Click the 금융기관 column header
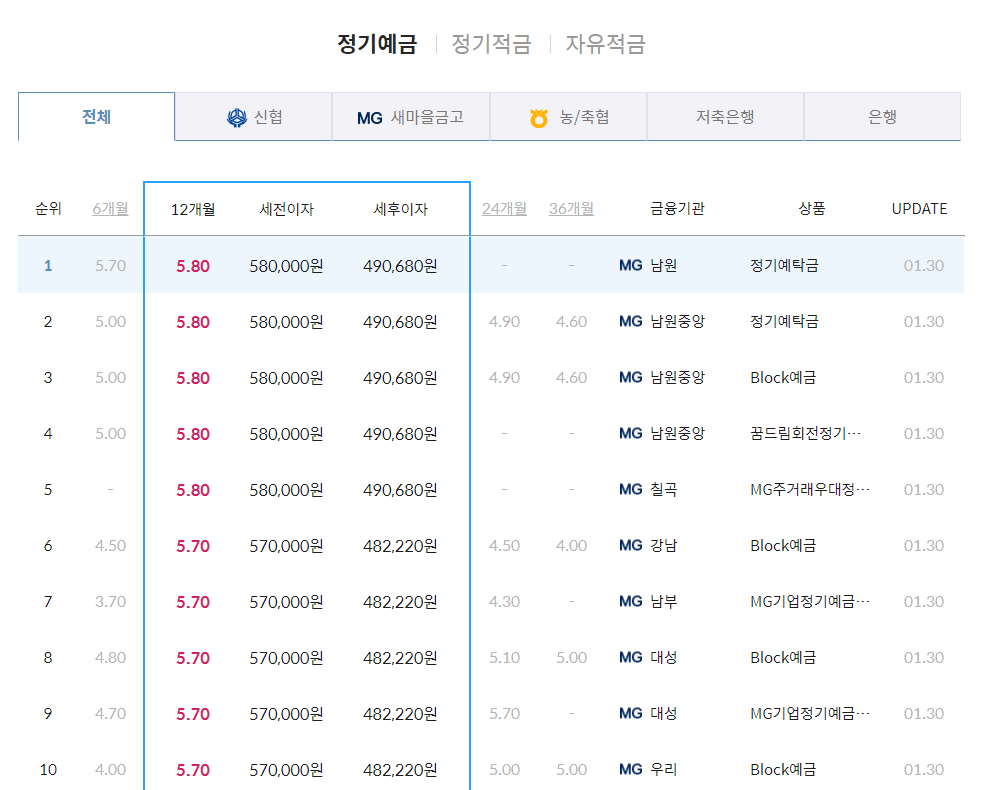Image resolution: width=989 pixels, height=790 pixels. tap(677, 208)
